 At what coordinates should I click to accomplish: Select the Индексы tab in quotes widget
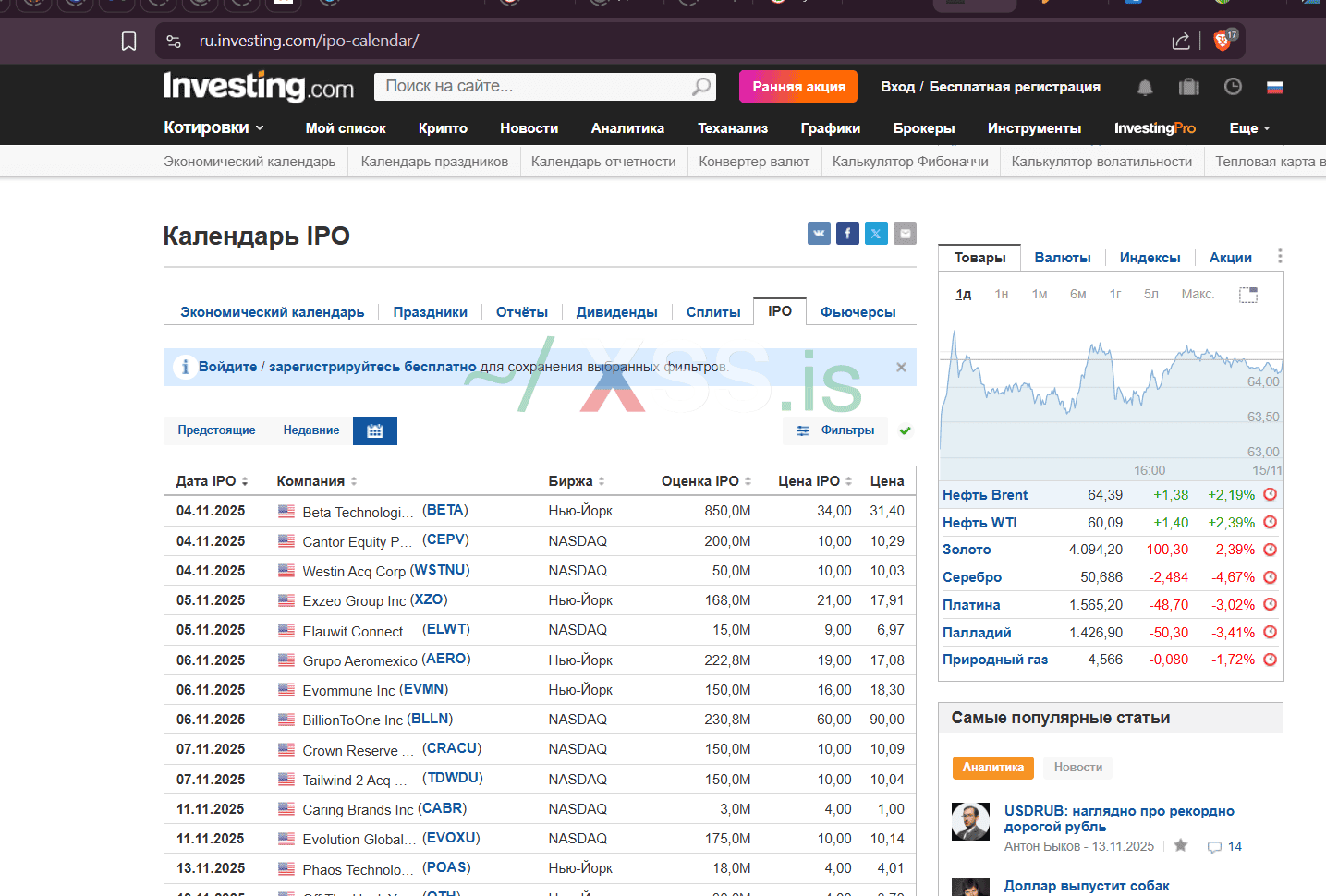[1150, 258]
